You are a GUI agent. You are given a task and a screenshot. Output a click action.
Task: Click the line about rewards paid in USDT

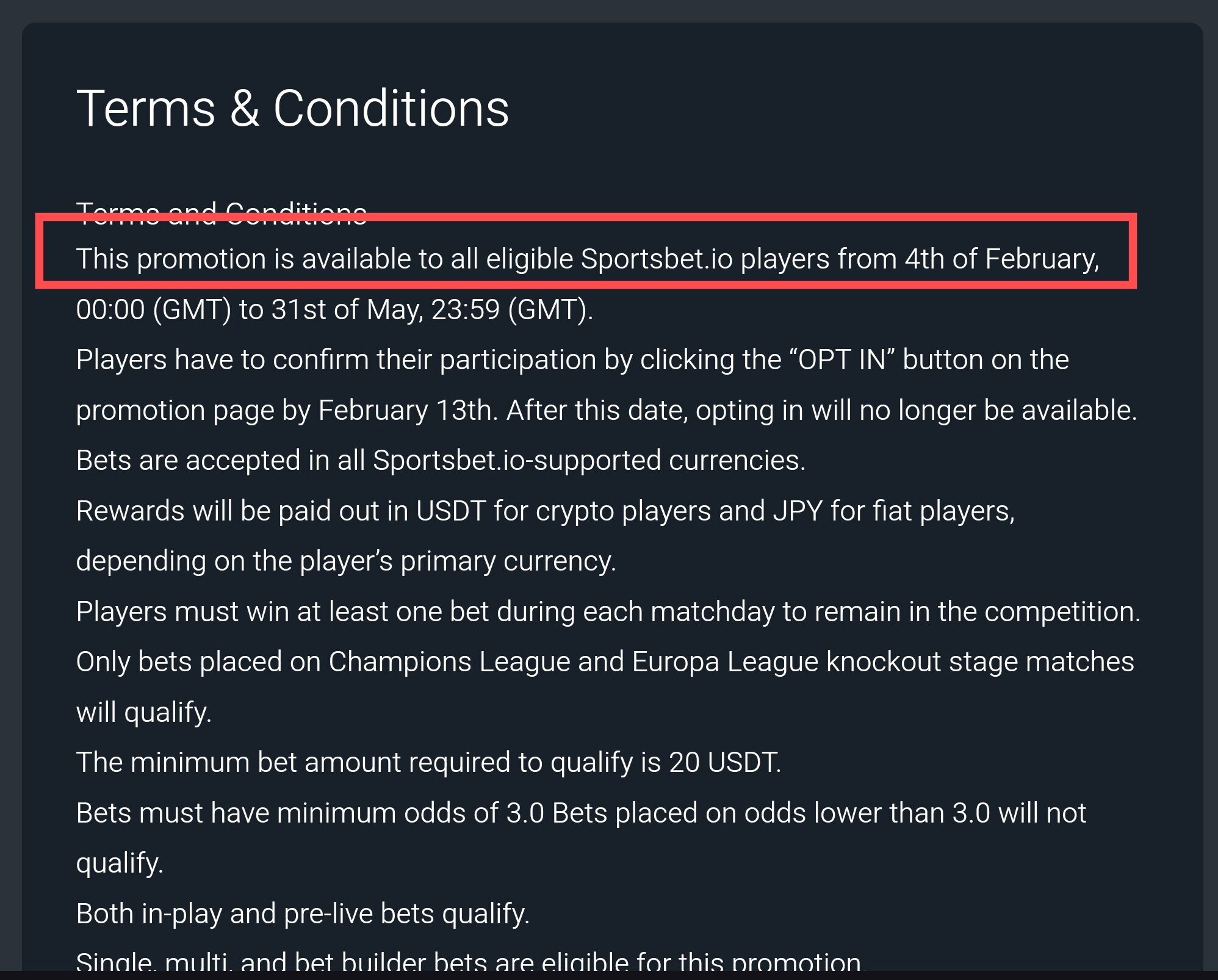point(545,511)
